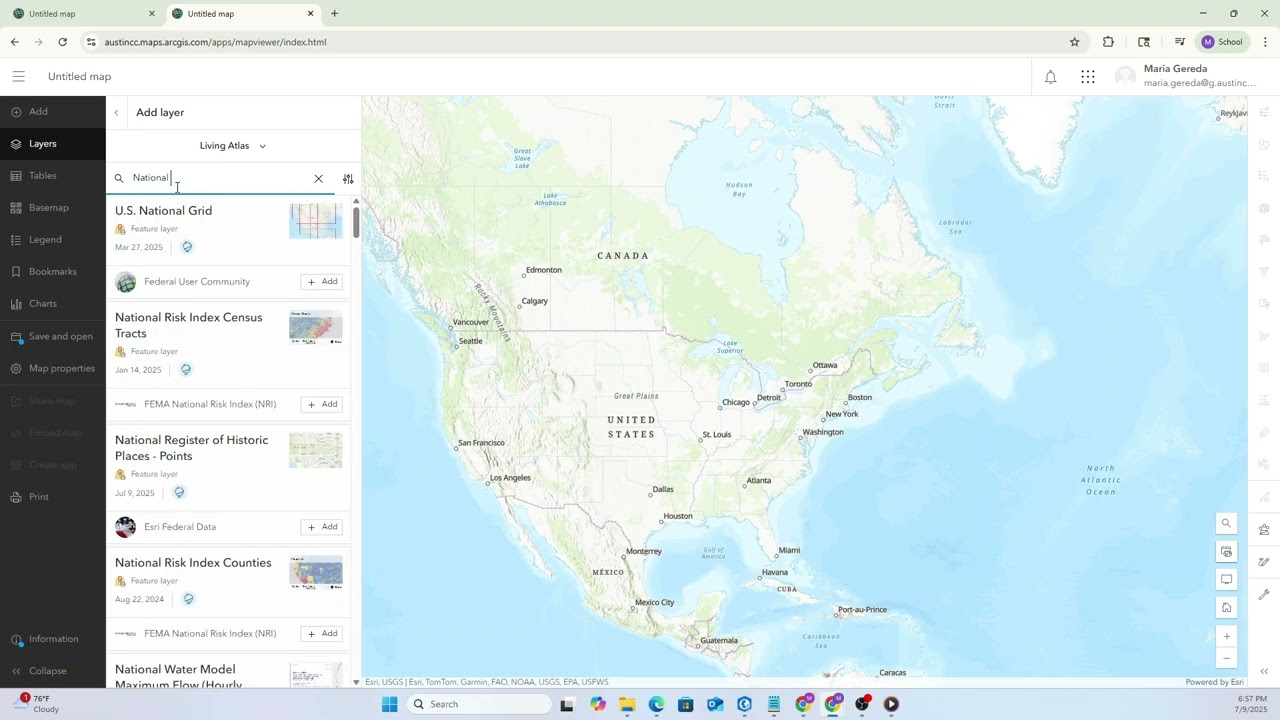The height and width of the screenshot is (720, 1280).
Task: Open National Register of Historic Places title
Action: [192, 448]
